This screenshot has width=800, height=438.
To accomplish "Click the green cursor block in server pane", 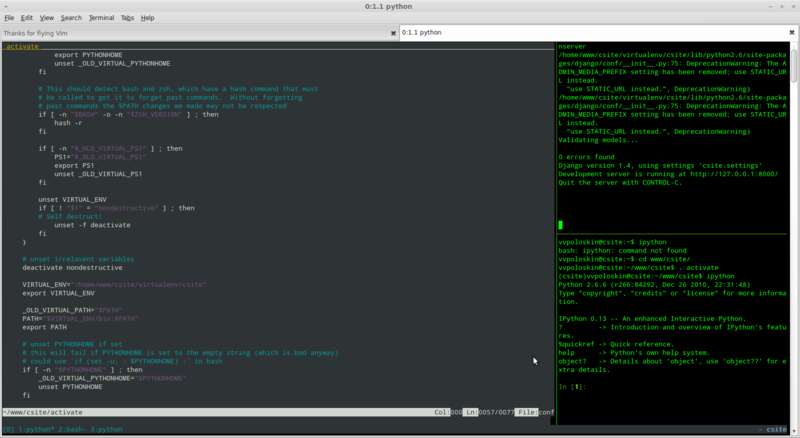I will coord(561,225).
